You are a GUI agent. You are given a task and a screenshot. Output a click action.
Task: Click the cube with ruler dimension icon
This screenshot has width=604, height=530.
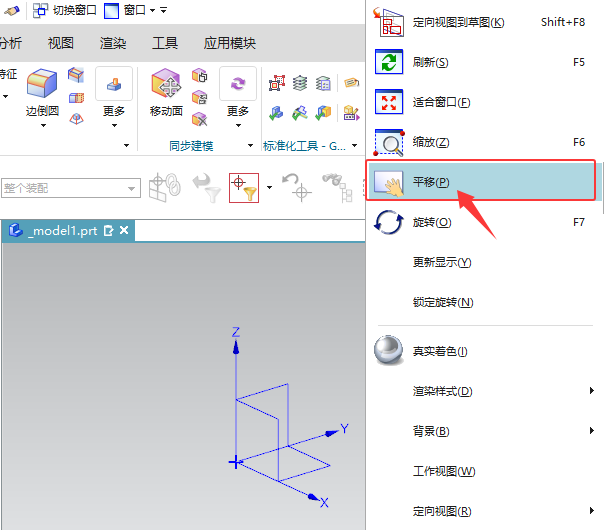coord(200,97)
